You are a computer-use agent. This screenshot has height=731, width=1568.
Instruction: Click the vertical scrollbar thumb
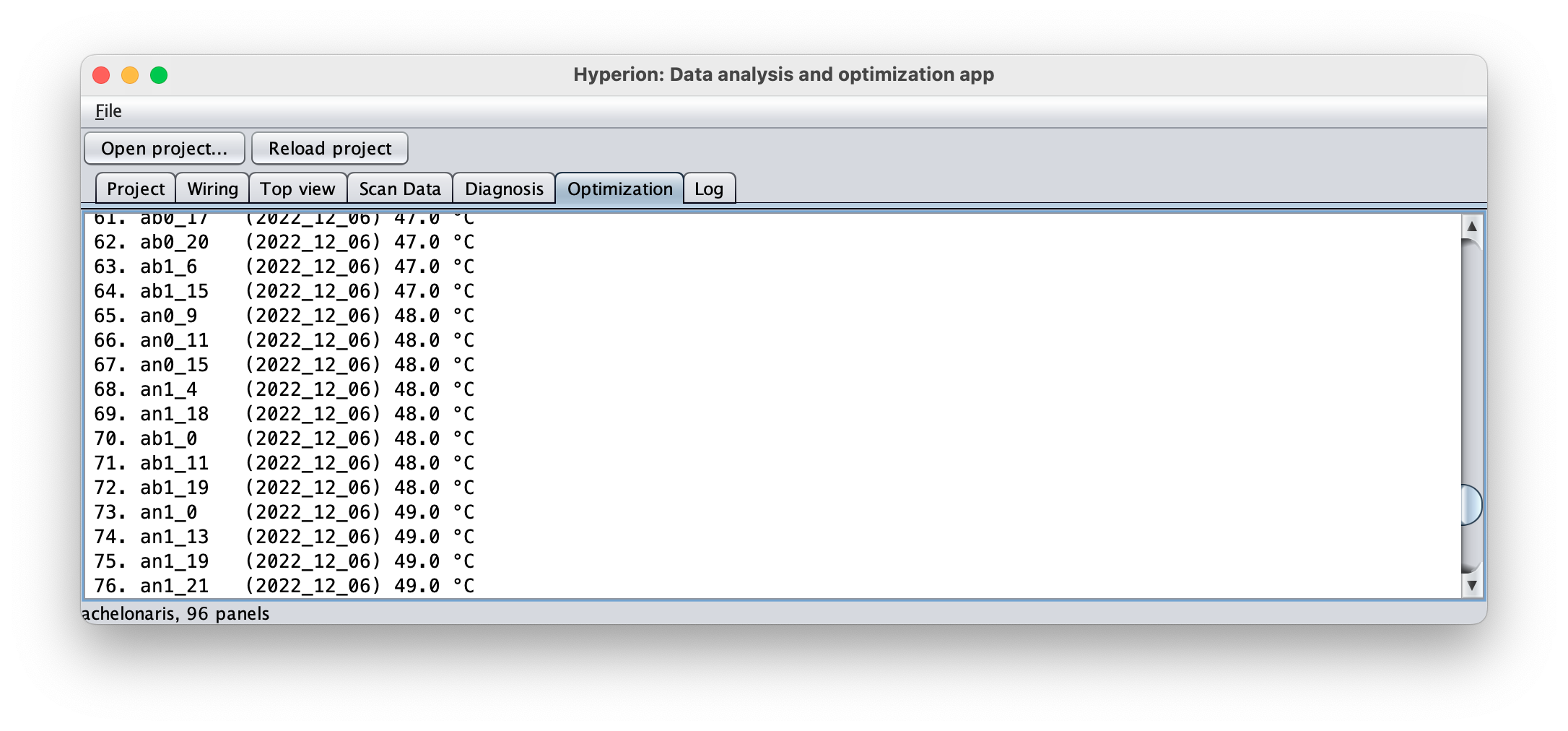[x=1471, y=504]
